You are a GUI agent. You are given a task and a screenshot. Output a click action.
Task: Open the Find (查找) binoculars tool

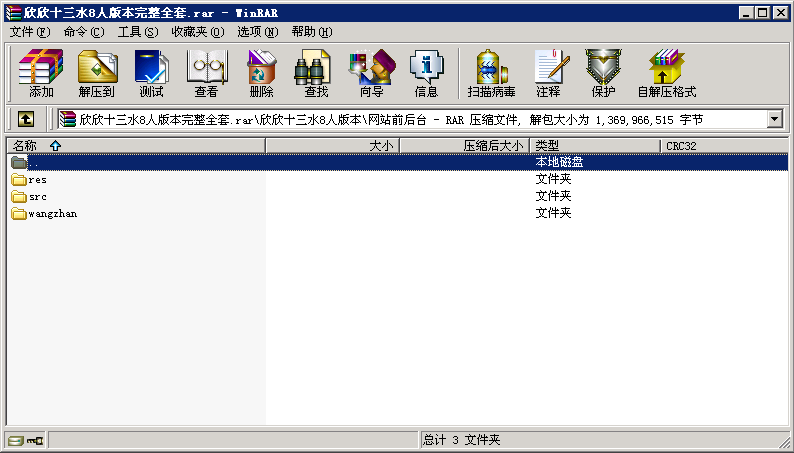coord(316,74)
